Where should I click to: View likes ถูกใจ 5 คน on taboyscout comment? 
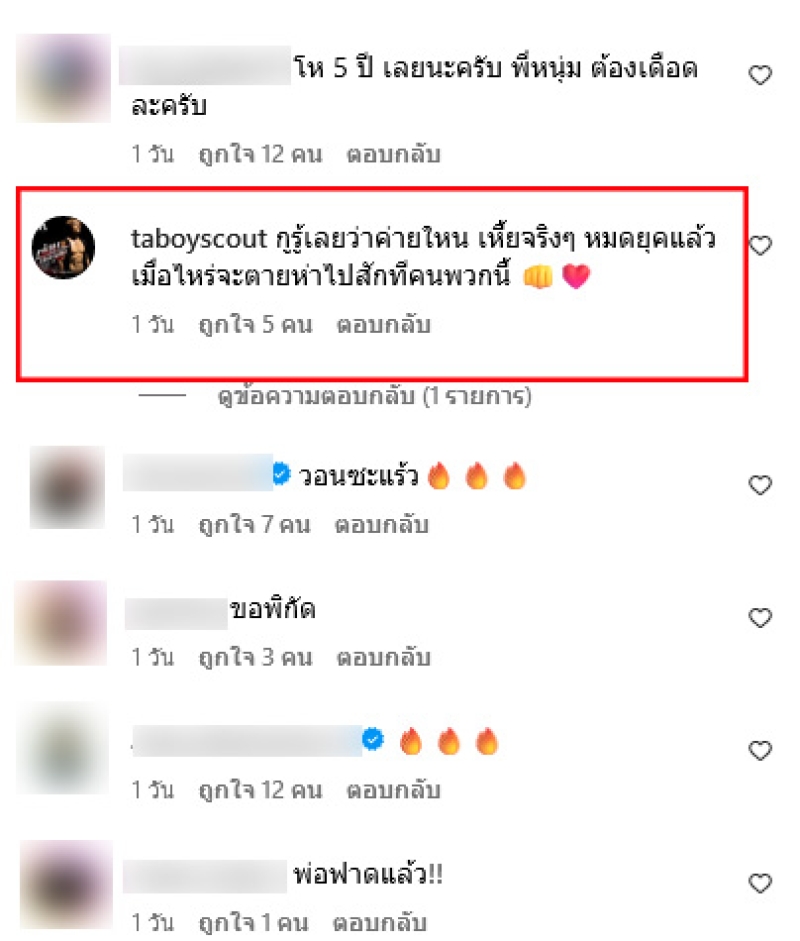[256, 325]
